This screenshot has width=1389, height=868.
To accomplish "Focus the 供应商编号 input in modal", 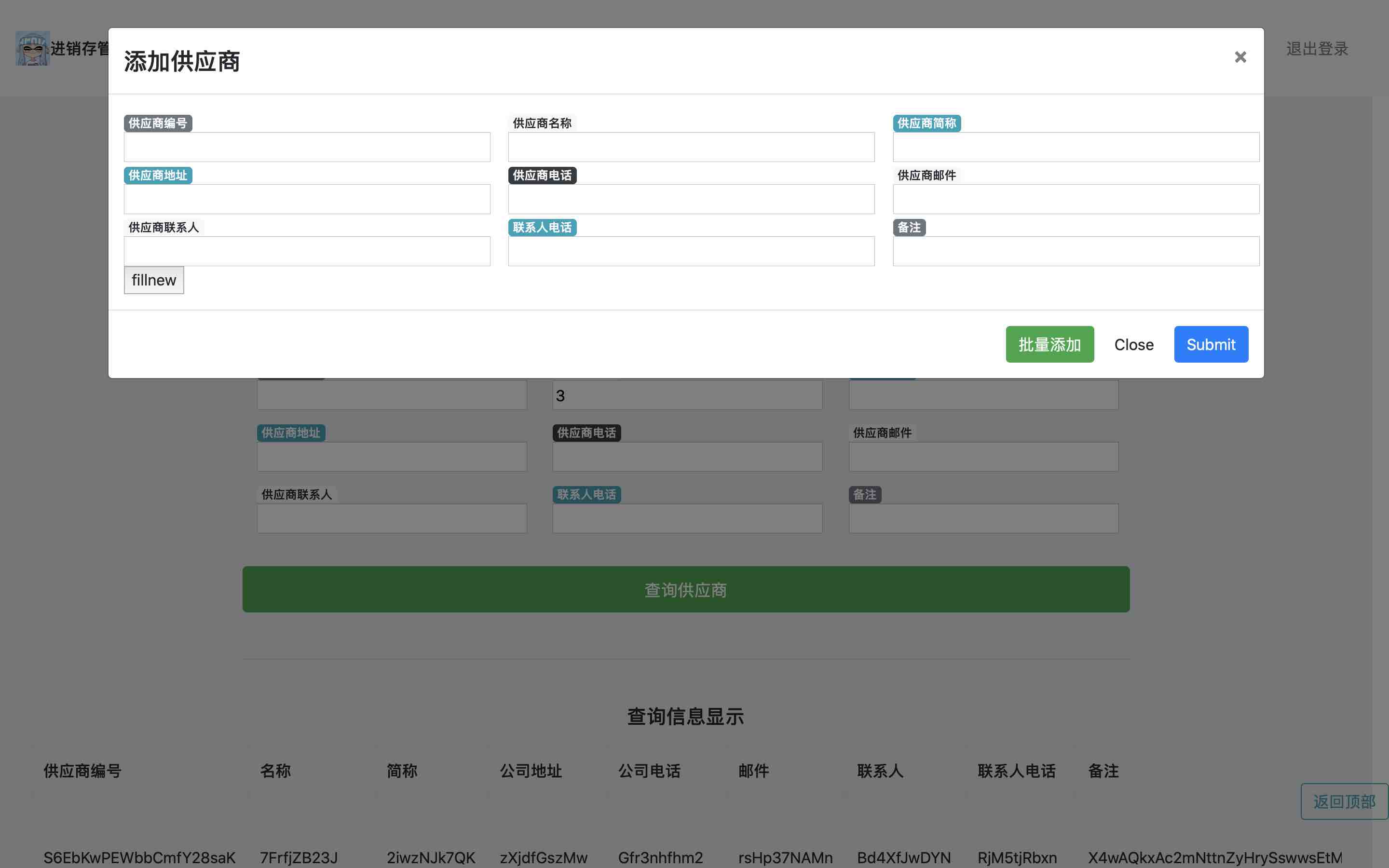I will coord(307,147).
